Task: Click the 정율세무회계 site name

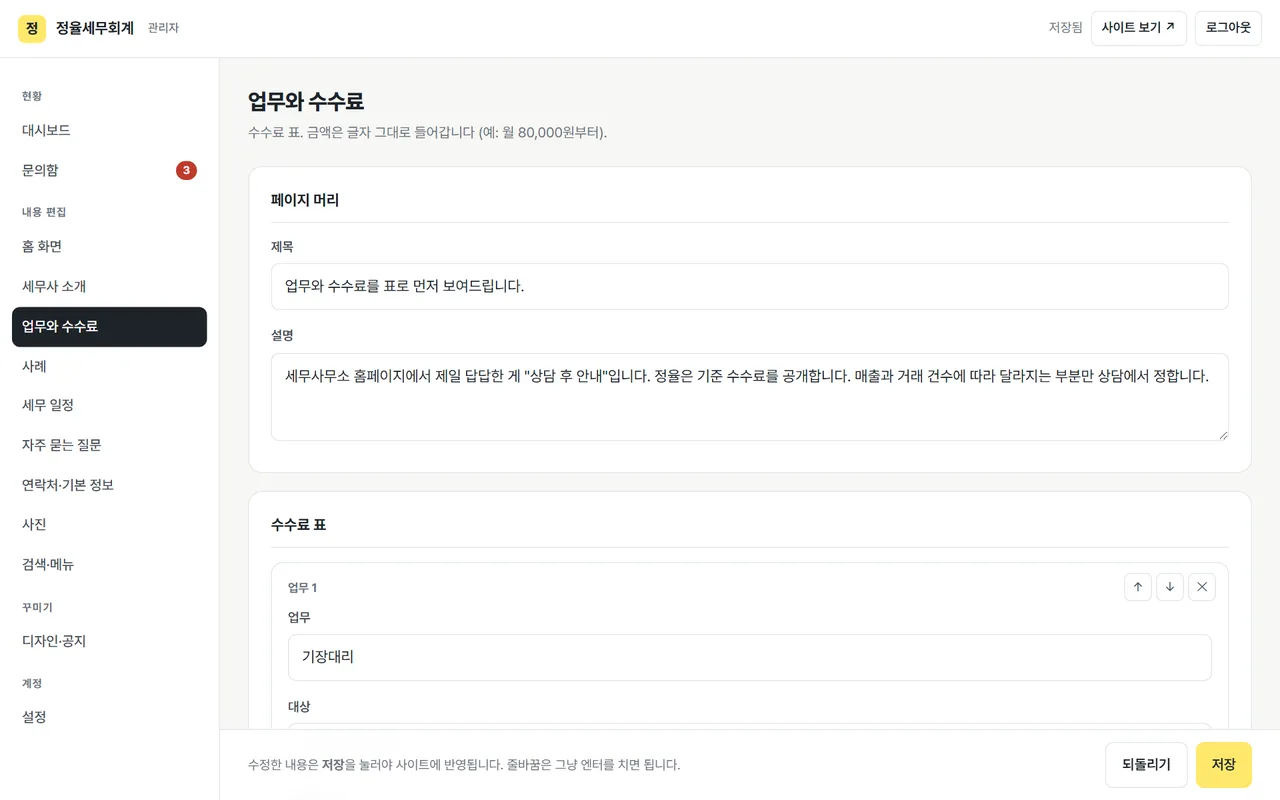Action: pos(95,28)
